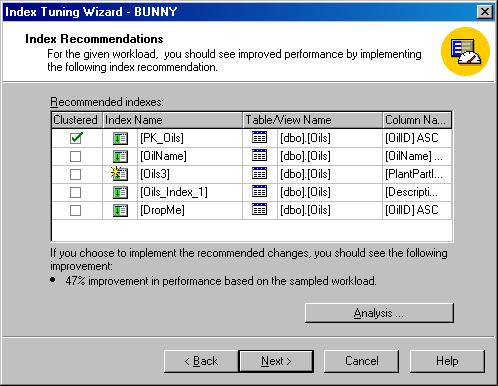Click the 47% improvement in performance line
The width and height of the screenshot is (498, 386).
(x=221, y=281)
